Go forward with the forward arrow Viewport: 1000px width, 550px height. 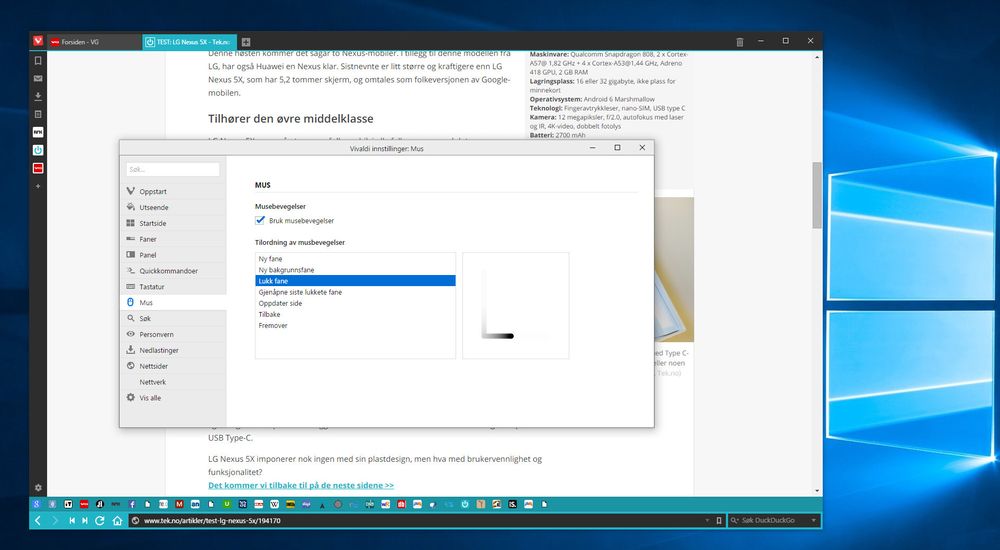[x=55, y=521]
